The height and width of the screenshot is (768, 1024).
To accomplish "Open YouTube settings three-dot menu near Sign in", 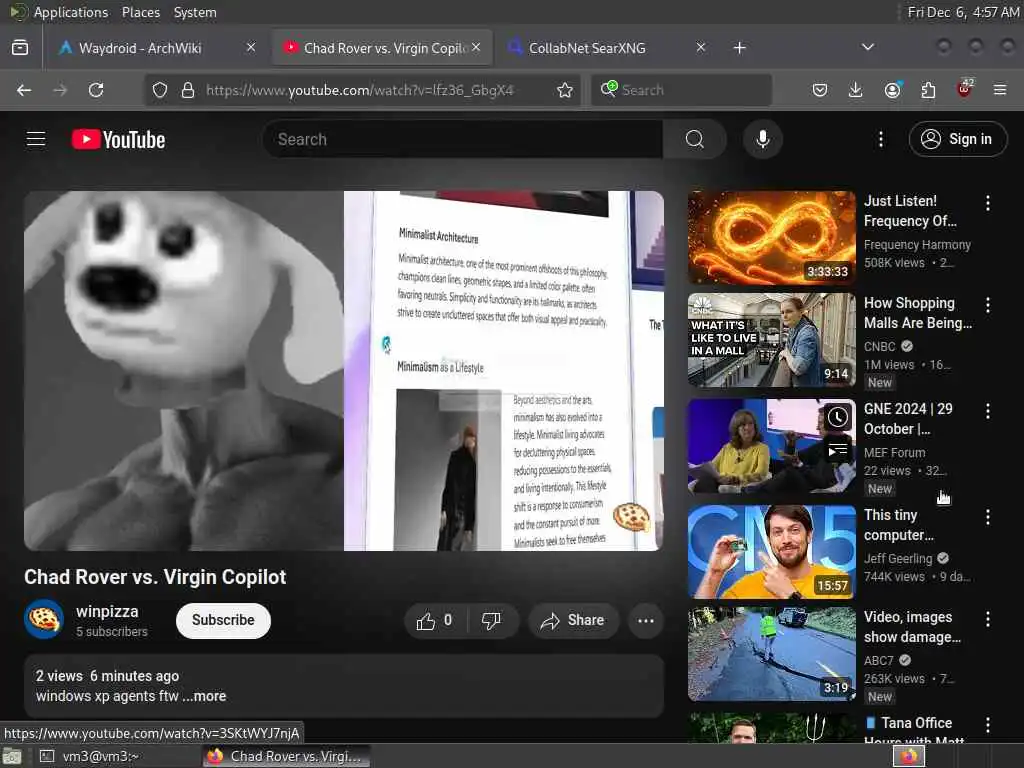I will coord(880,139).
